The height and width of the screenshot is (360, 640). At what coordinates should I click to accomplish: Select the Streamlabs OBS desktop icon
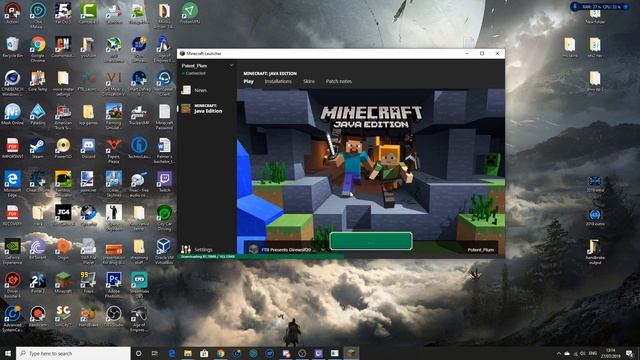[139, 285]
